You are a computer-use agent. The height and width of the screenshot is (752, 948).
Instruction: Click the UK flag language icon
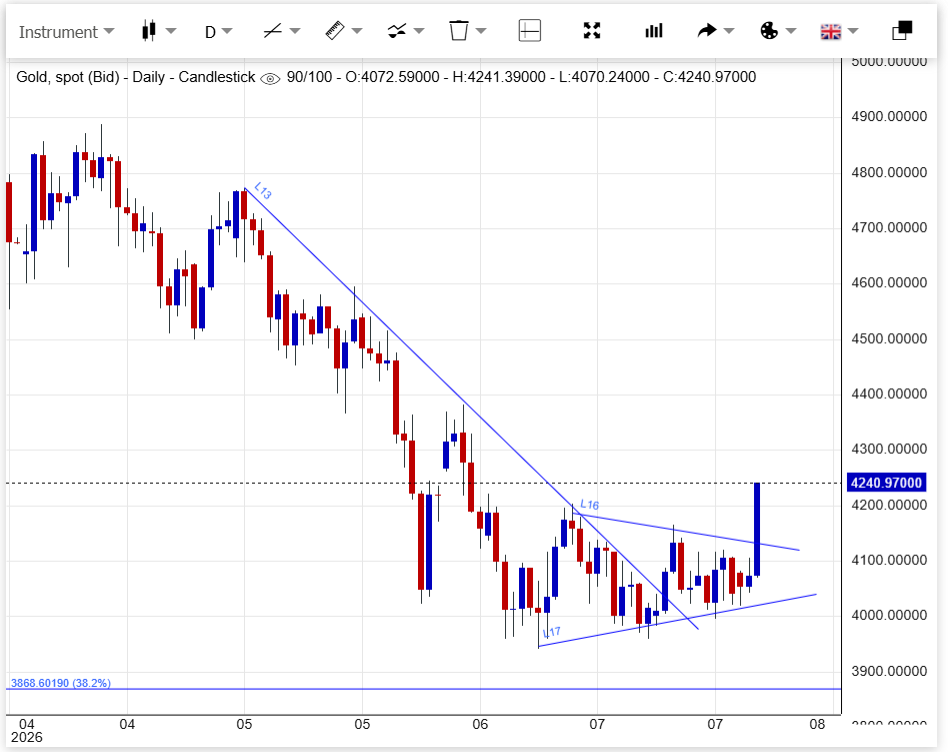click(831, 31)
